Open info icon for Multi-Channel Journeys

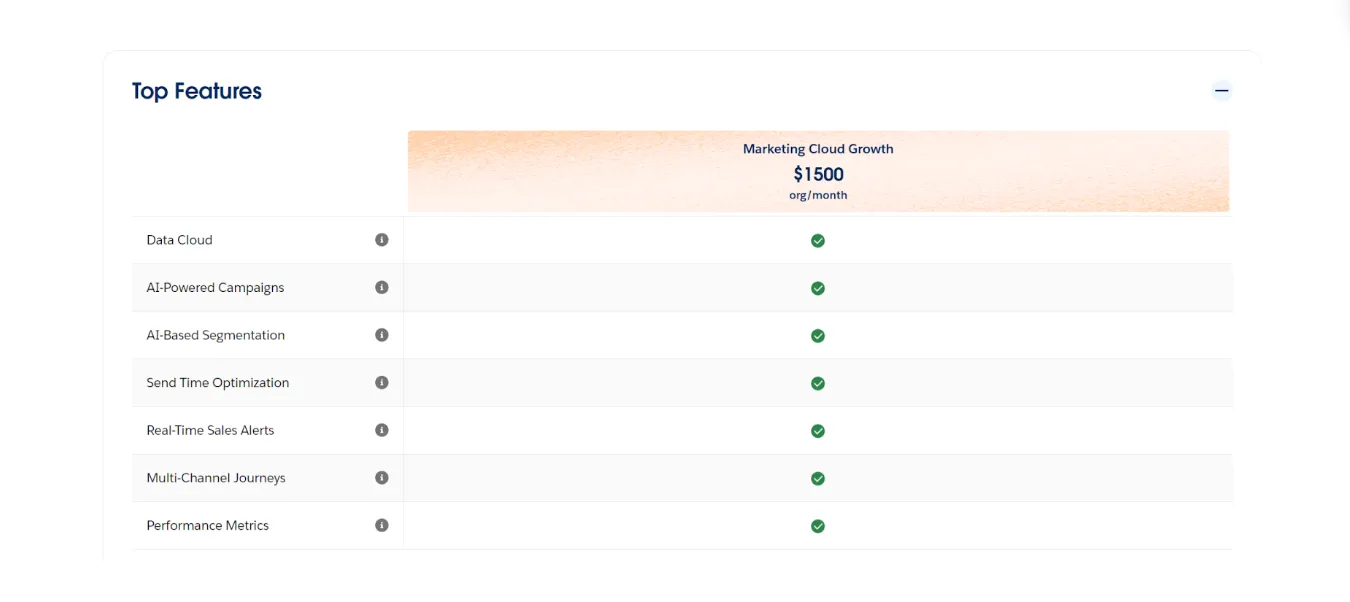(x=381, y=478)
